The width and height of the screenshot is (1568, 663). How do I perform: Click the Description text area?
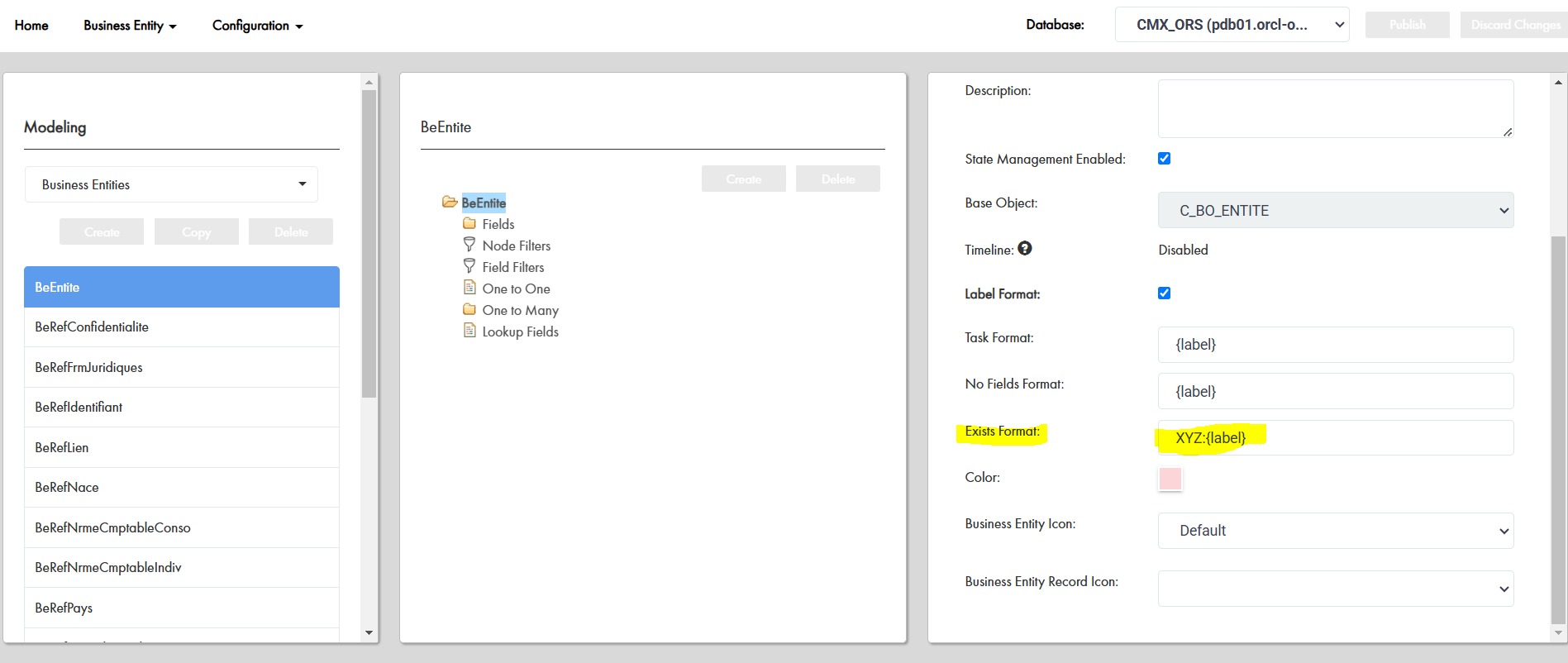click(x=1336, y=108)
